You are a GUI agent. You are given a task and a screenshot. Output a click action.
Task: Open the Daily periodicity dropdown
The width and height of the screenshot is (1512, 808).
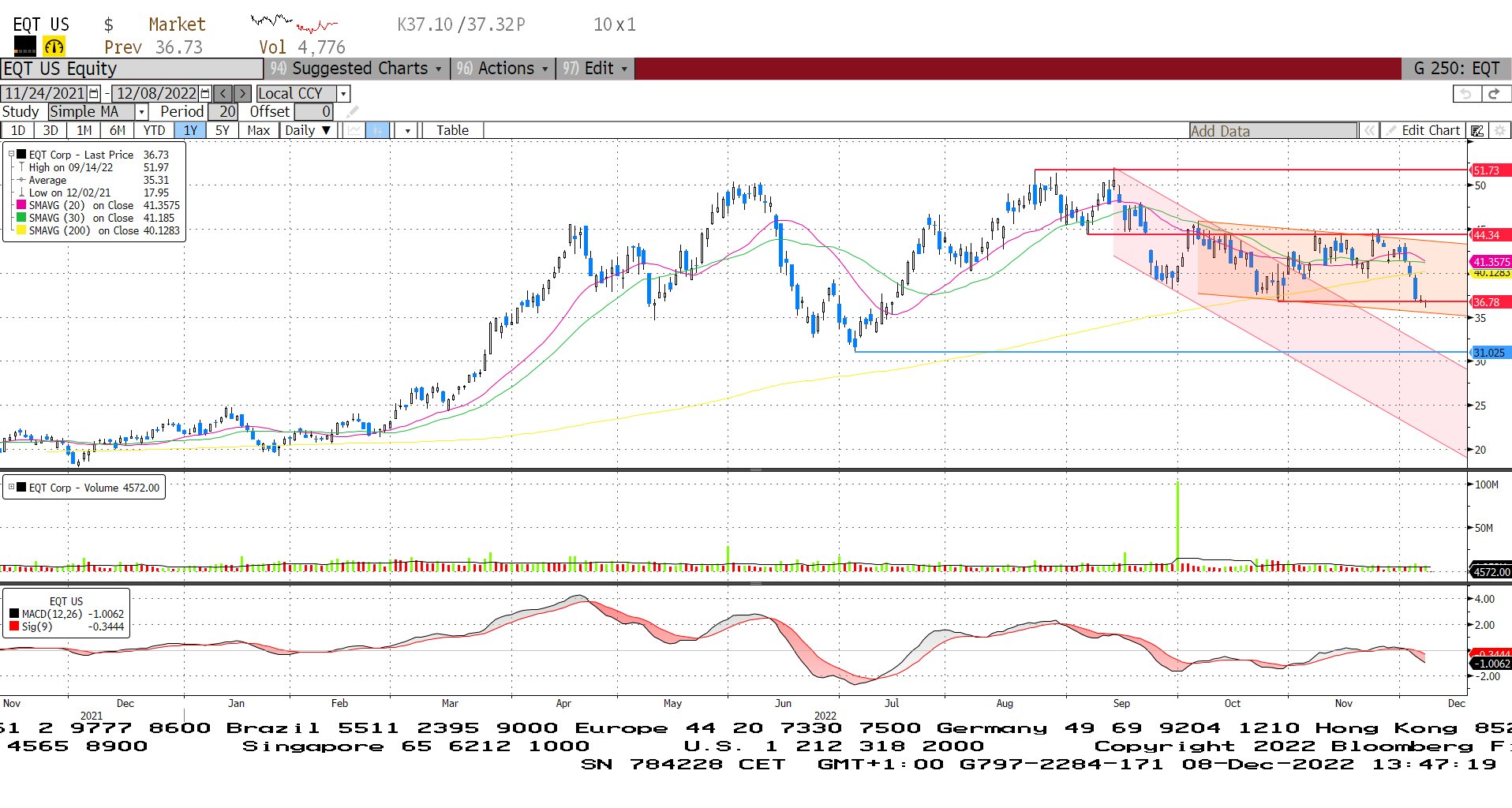tap(309, 130)
